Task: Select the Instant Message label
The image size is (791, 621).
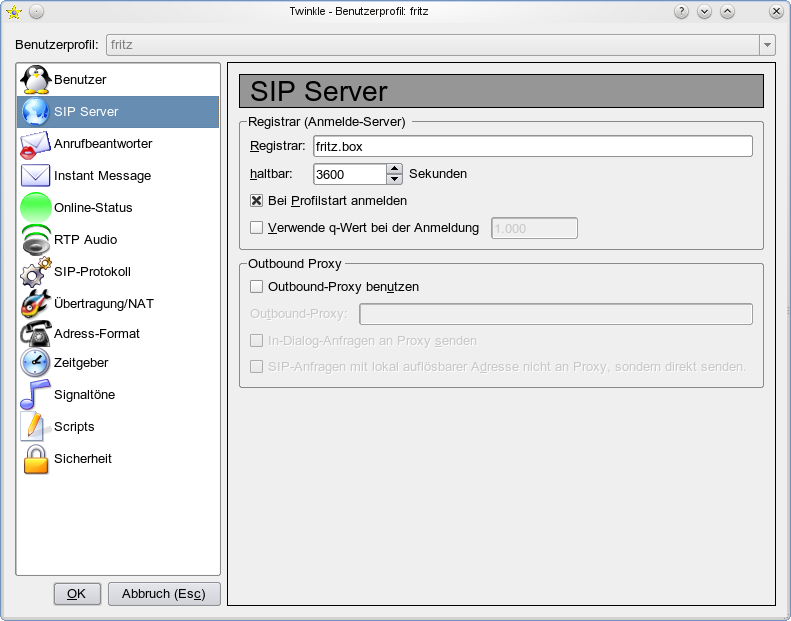Action: tap(102, 176)
